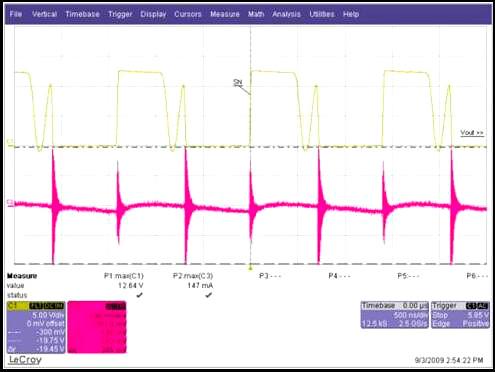Click the C1 channel descriptor box
The image size is (495, 372).
tap(36, 327)
